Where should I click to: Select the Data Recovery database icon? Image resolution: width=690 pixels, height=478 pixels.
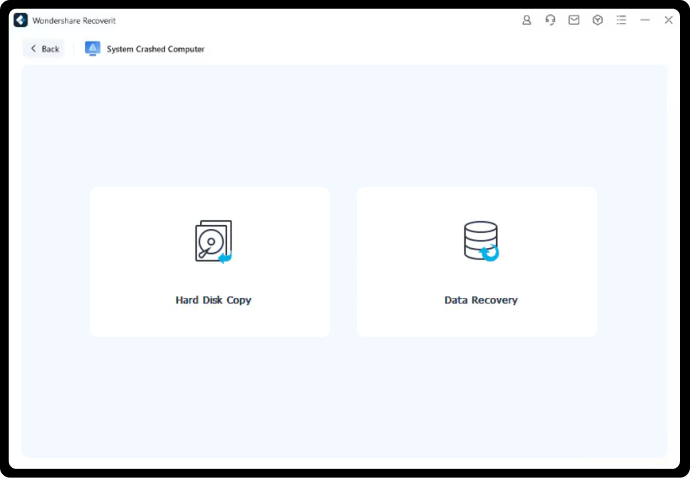click(481, 241)
